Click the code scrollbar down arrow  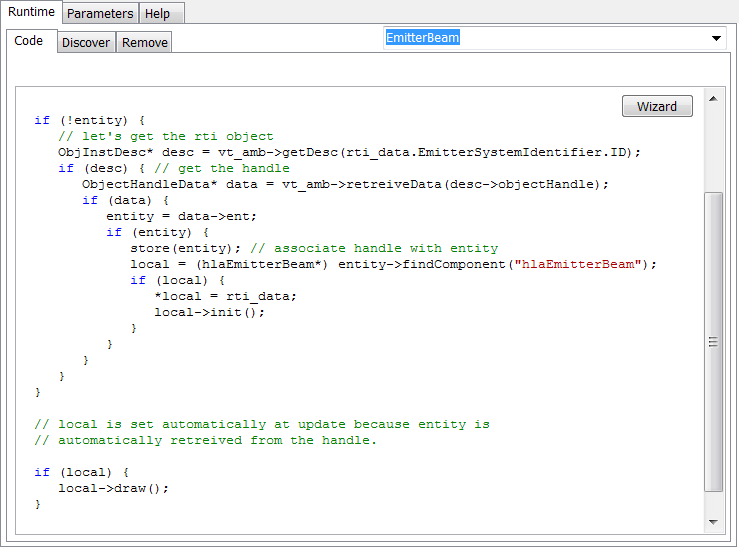coord(713,522)
